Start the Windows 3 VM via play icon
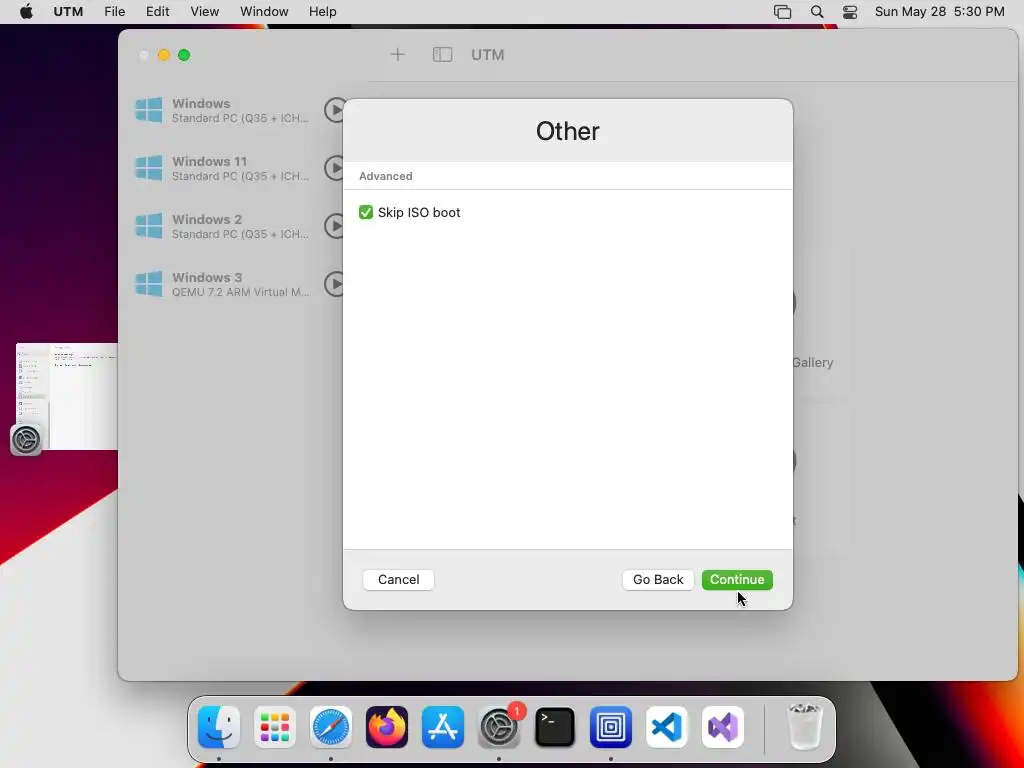This screenshot has height=768, width=1024. (x=335, y=284)
